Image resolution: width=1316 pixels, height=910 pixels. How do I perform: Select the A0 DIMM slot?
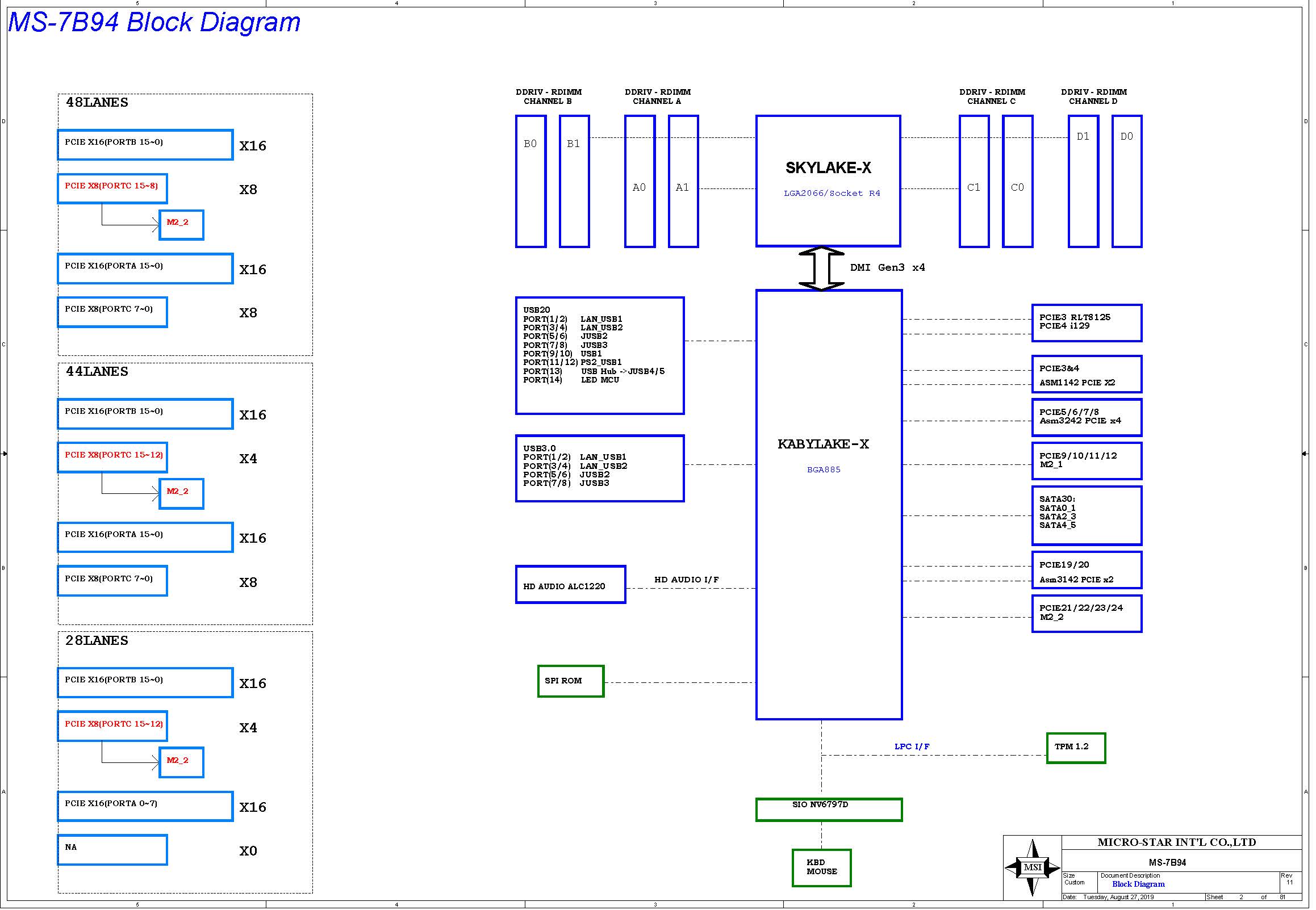point(640,181)
